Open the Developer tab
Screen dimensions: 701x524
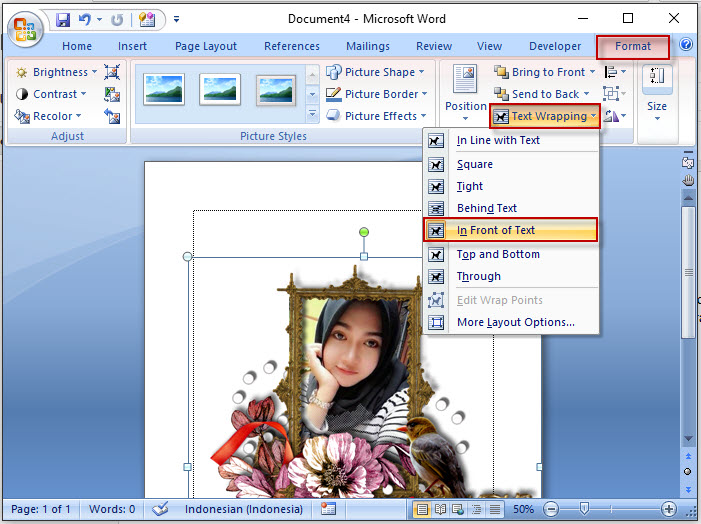[555, 46]
